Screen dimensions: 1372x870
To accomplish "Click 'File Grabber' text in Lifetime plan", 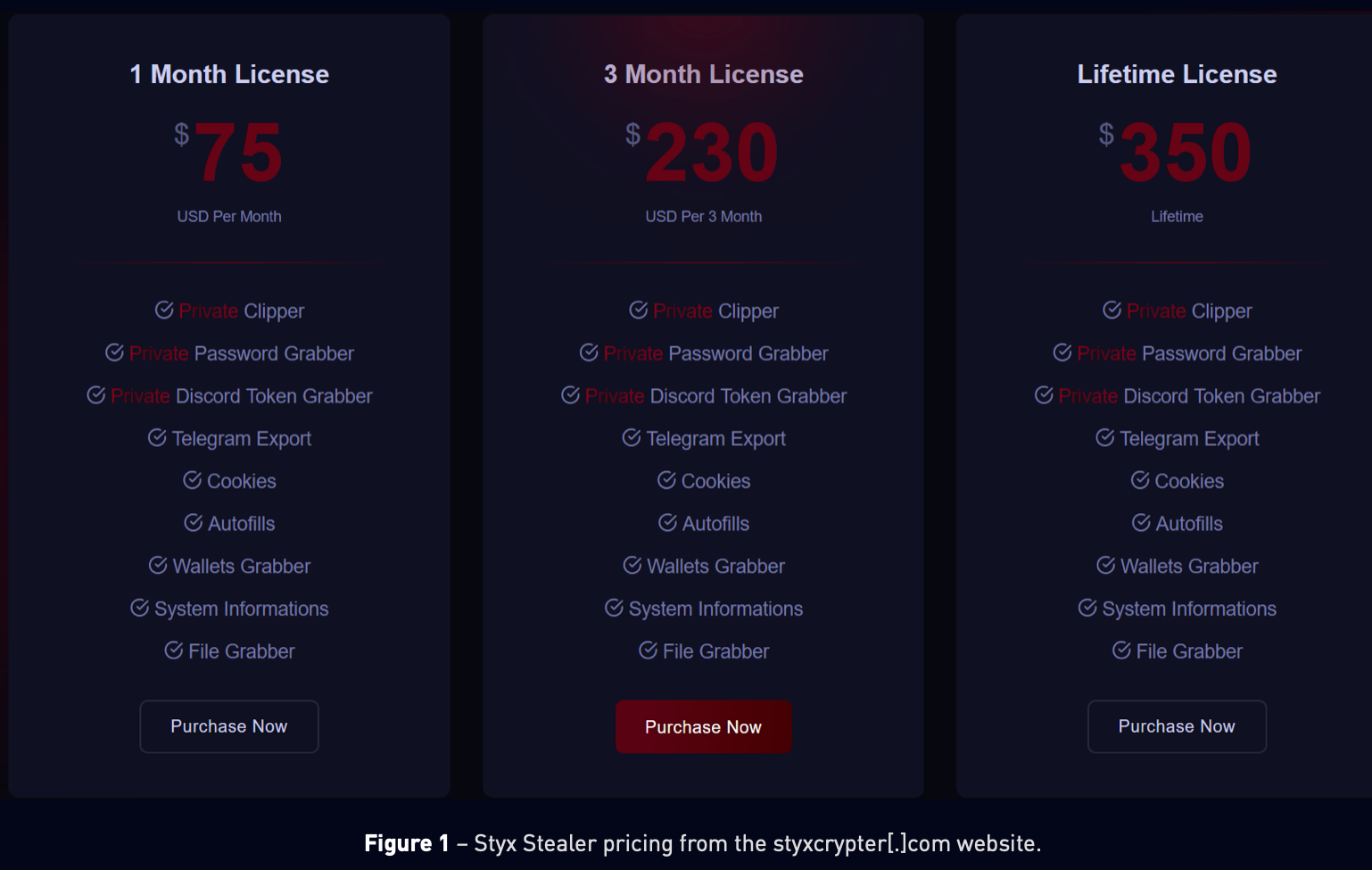I will 1189,651.
